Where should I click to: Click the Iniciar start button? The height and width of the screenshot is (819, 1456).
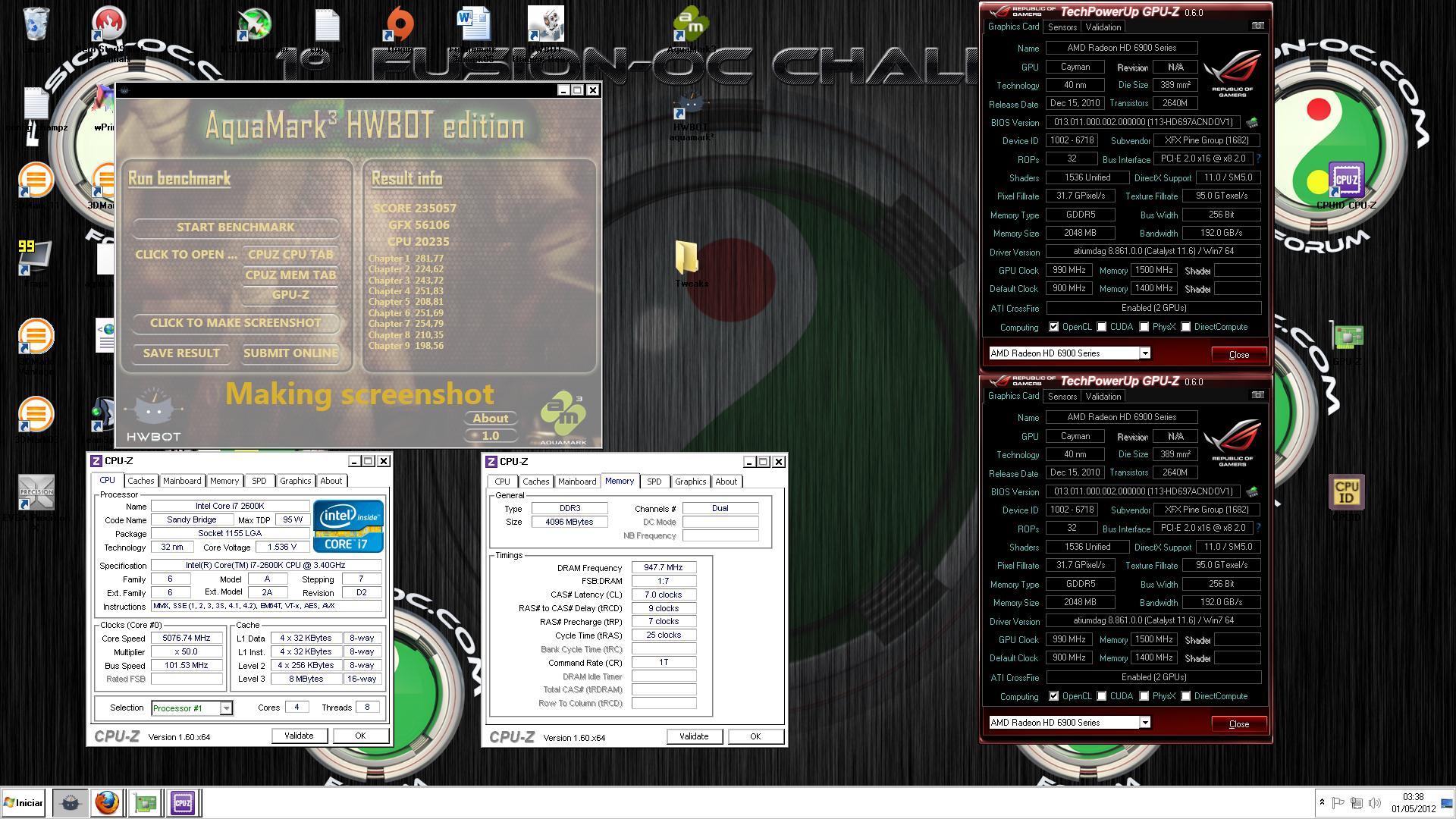pyautogui.click(x=23, y=802)
